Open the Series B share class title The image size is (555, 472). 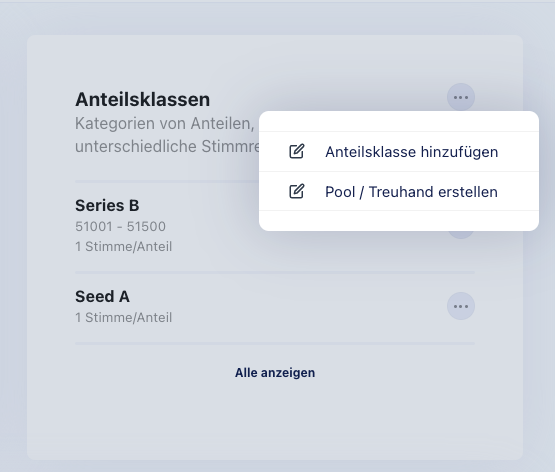click(107, 206)
